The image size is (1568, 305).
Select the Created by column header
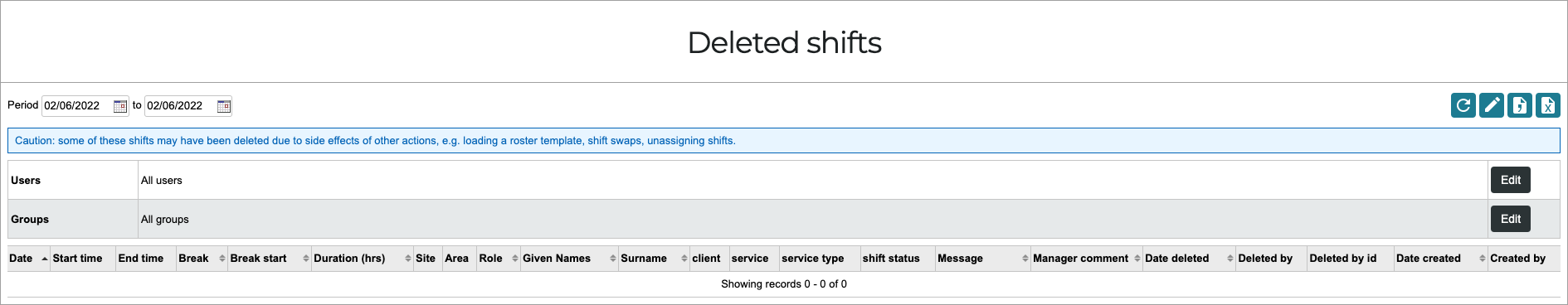(1524, 259)
